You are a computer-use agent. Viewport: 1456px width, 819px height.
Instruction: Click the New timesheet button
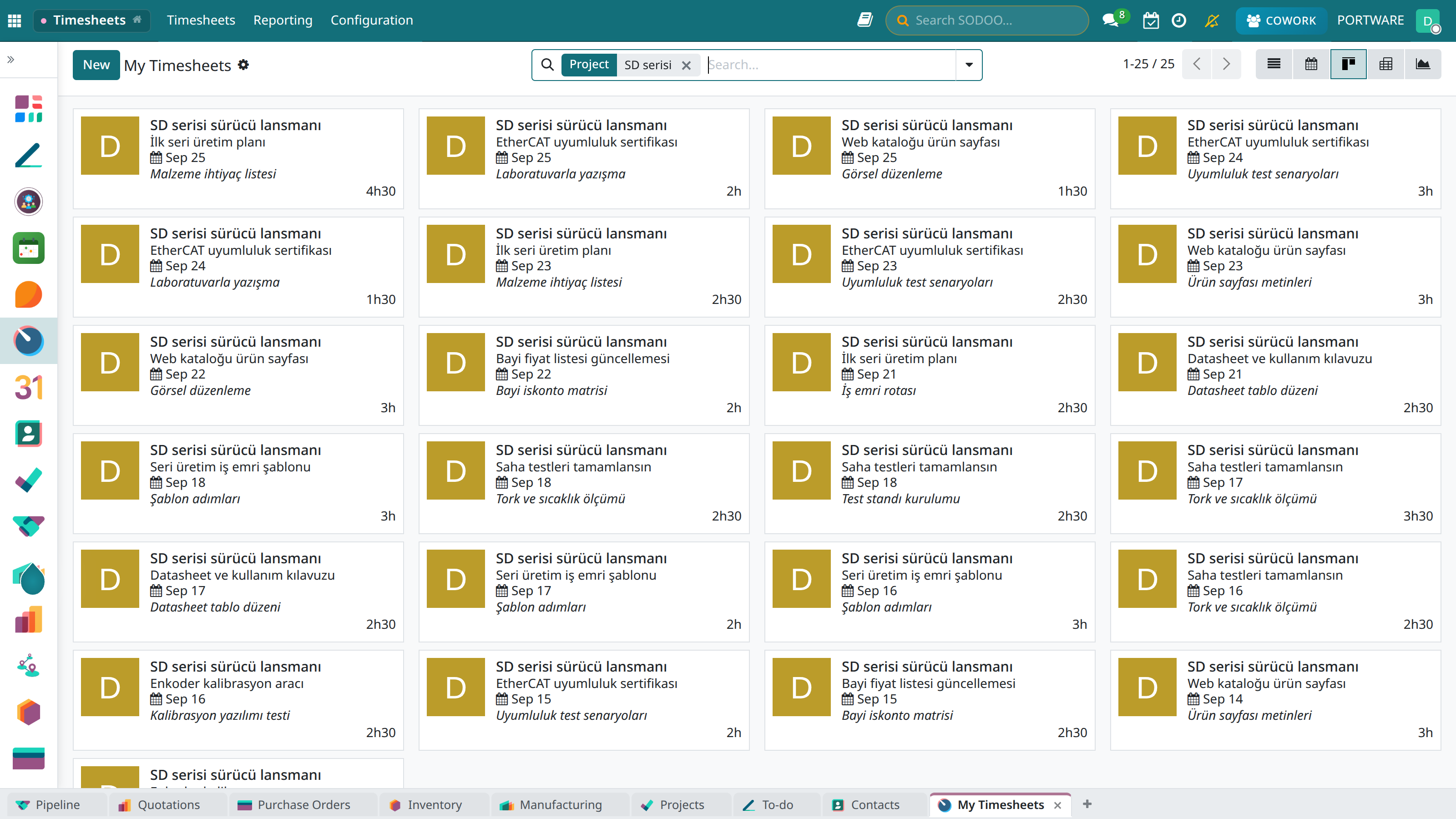(96, 65)
